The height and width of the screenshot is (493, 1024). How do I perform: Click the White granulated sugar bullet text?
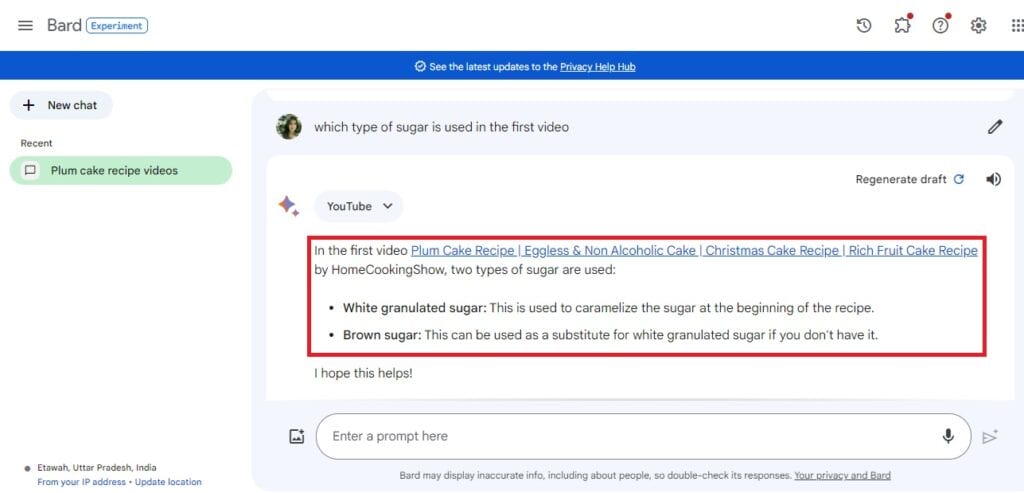[x=609, y=308]
